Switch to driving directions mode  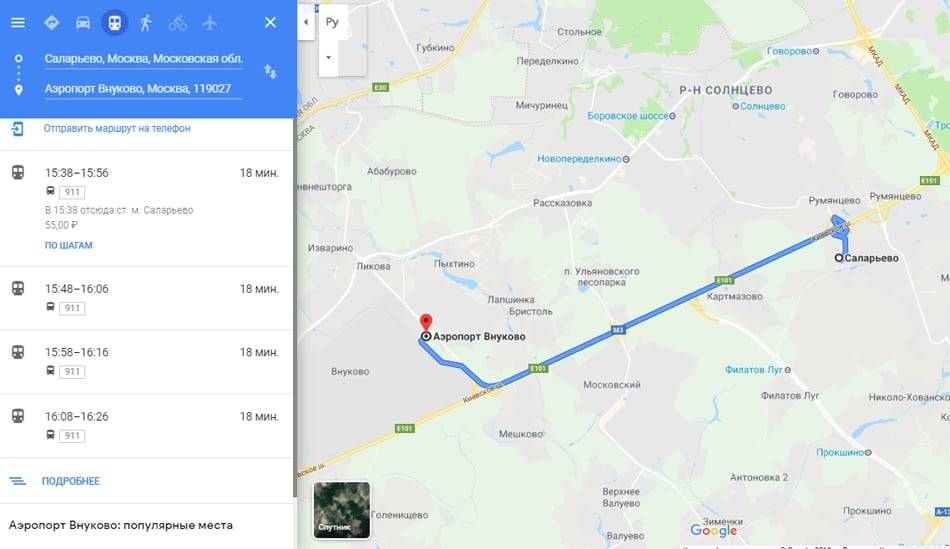[83, 23]
